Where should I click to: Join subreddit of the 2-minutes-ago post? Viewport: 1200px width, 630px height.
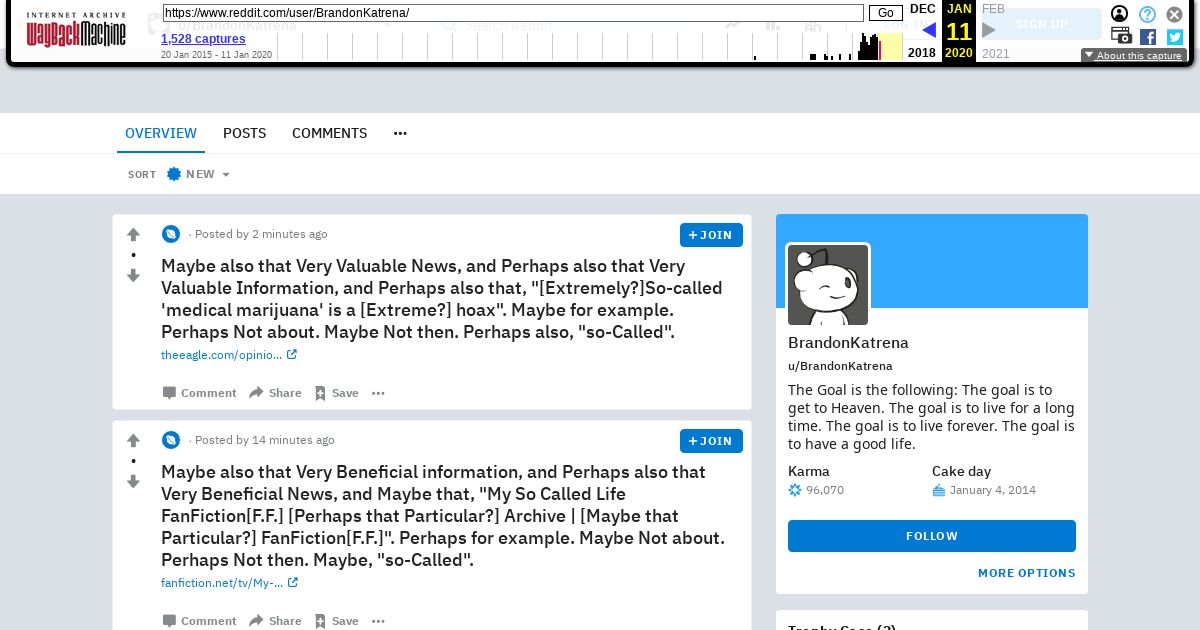(x=711, y=235)
